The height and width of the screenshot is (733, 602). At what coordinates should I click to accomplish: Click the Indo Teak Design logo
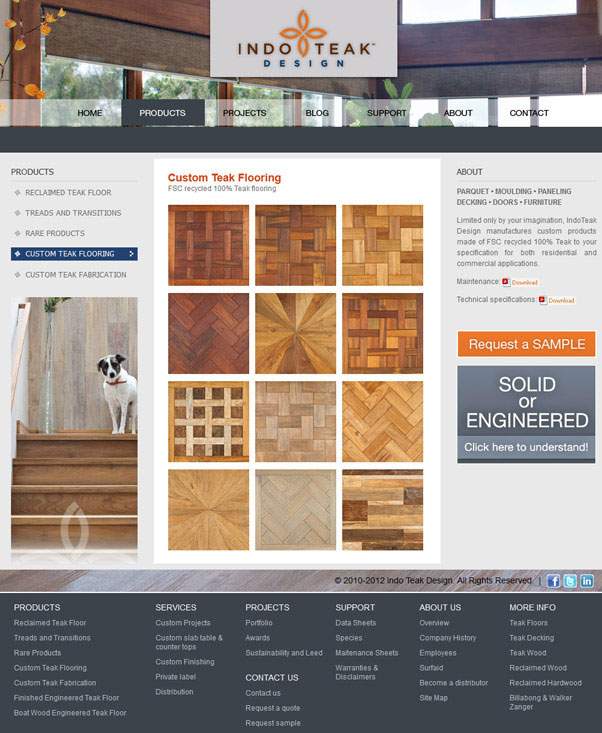coord(304,39)
